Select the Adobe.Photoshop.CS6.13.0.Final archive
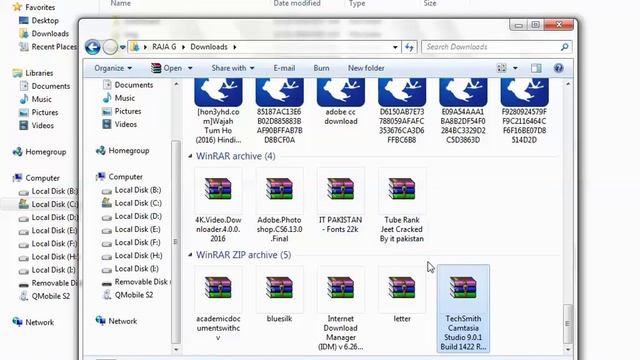The image size is (640, 360). [x=279, y=205]
